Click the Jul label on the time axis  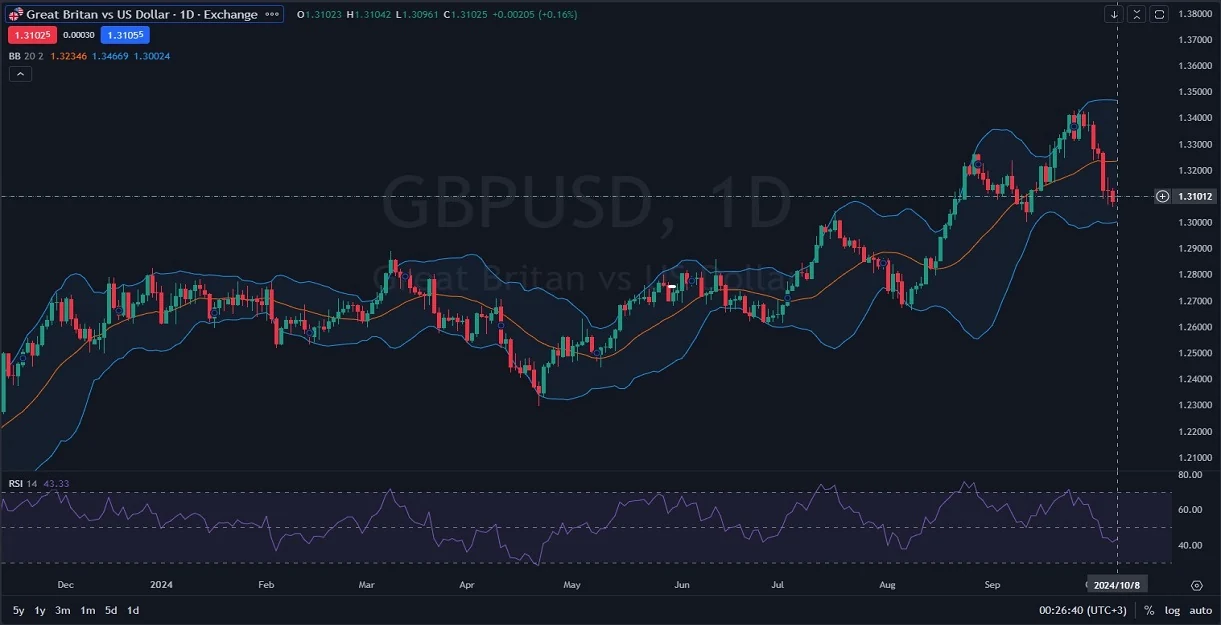[x=777, y=584]
